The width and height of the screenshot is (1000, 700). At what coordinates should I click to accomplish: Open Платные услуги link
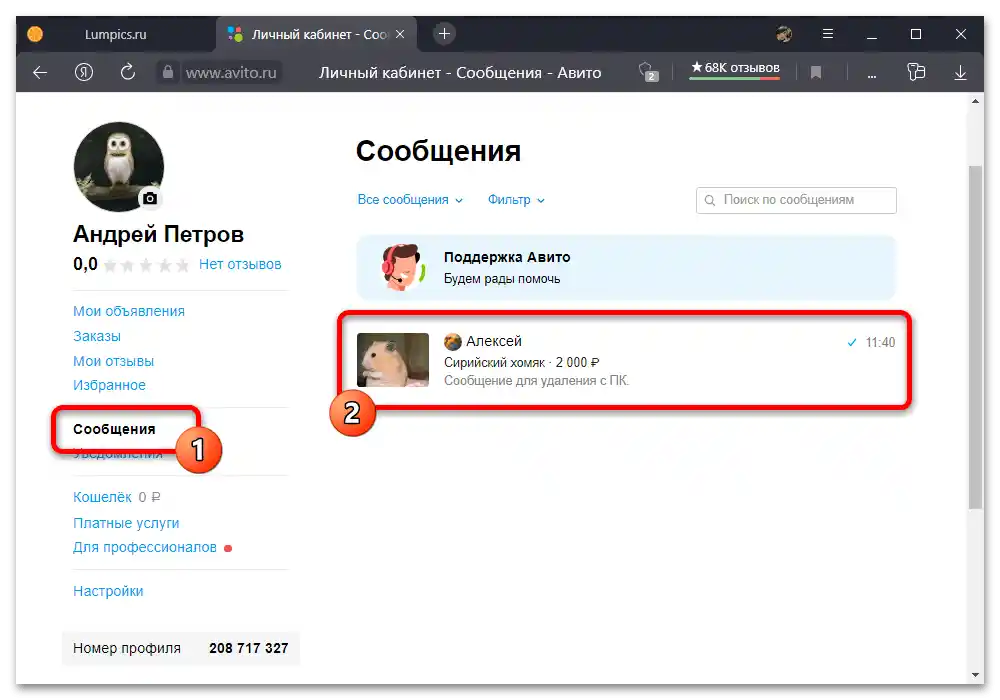126,523
